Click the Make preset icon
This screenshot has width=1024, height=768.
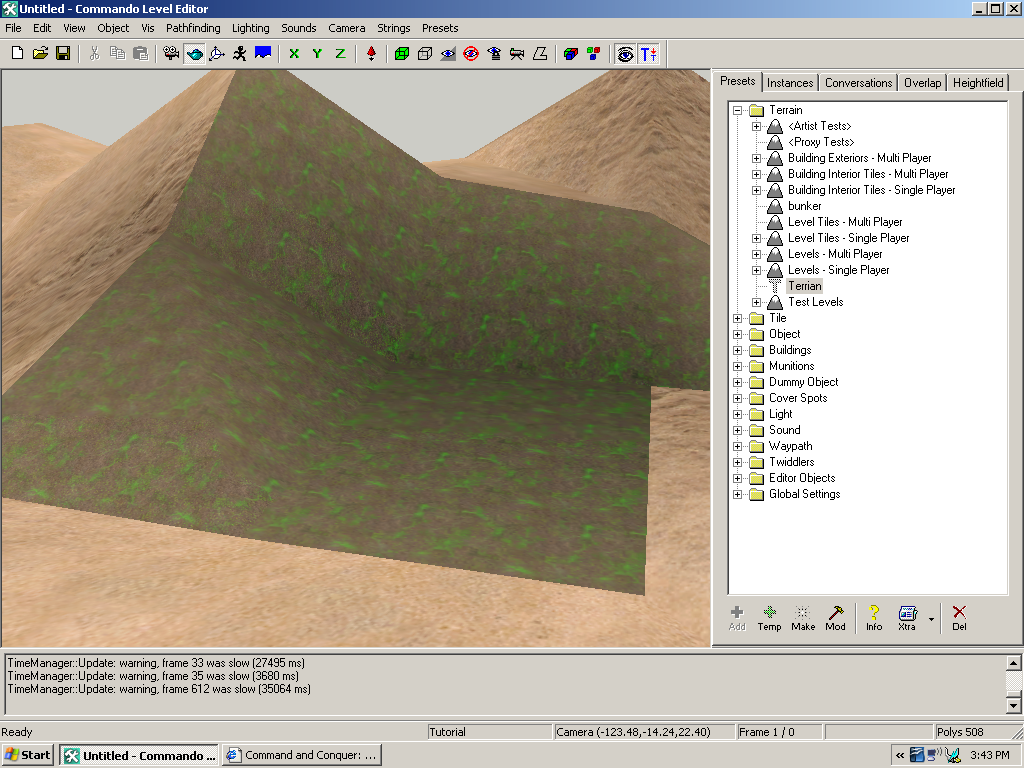pyautogui.click(x=803, y=617)
